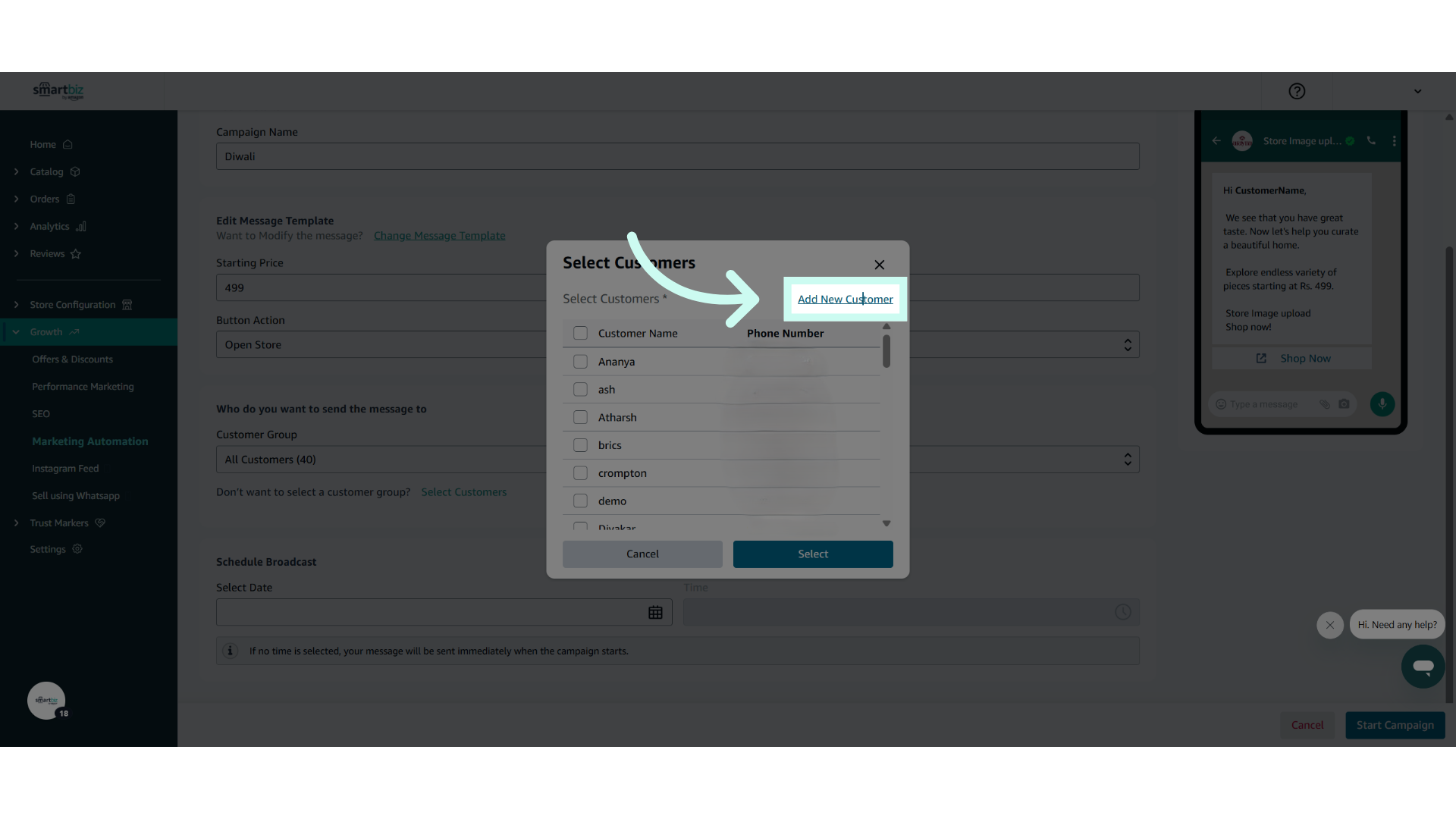Select the crompton customer checkbox

[x=580, y=473]
